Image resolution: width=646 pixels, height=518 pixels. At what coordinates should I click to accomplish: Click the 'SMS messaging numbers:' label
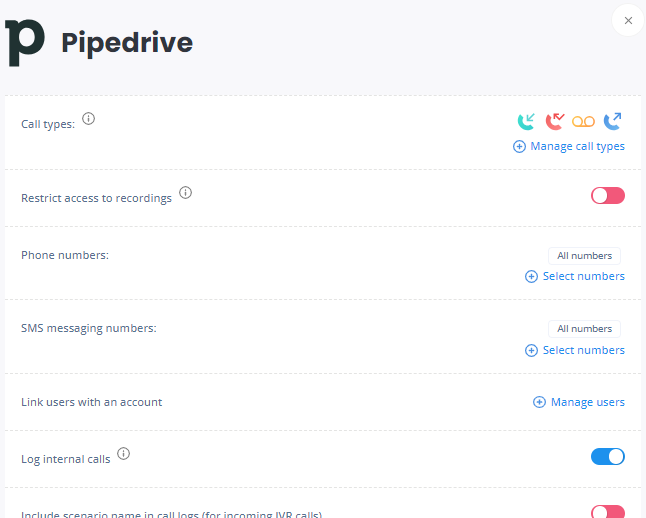tap(89, 328)
